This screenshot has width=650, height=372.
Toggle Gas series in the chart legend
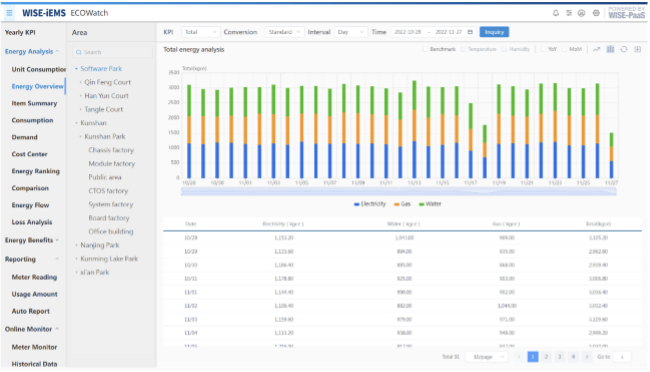(x=402, y=204)
